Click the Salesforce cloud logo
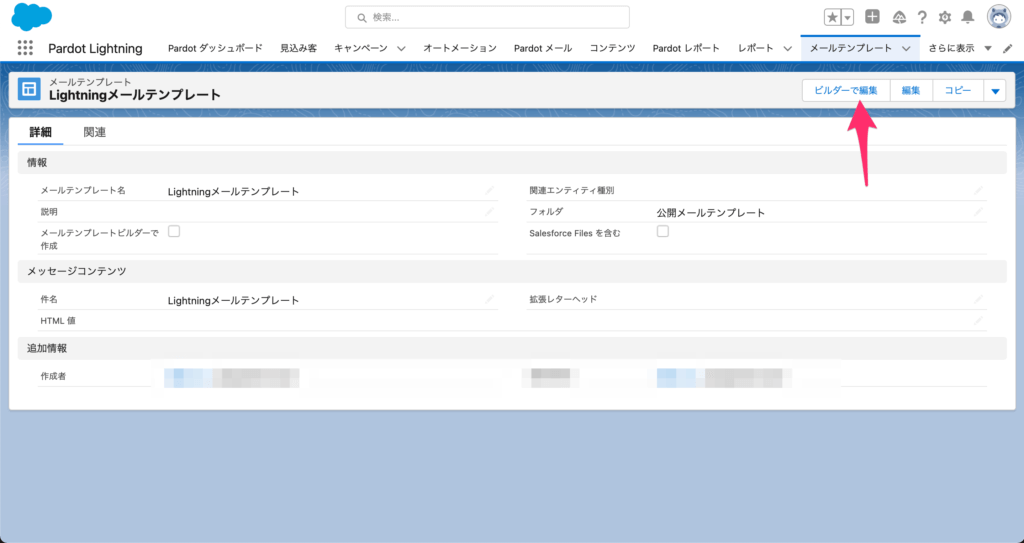The image size is (1024, 543). pos(31,16)
